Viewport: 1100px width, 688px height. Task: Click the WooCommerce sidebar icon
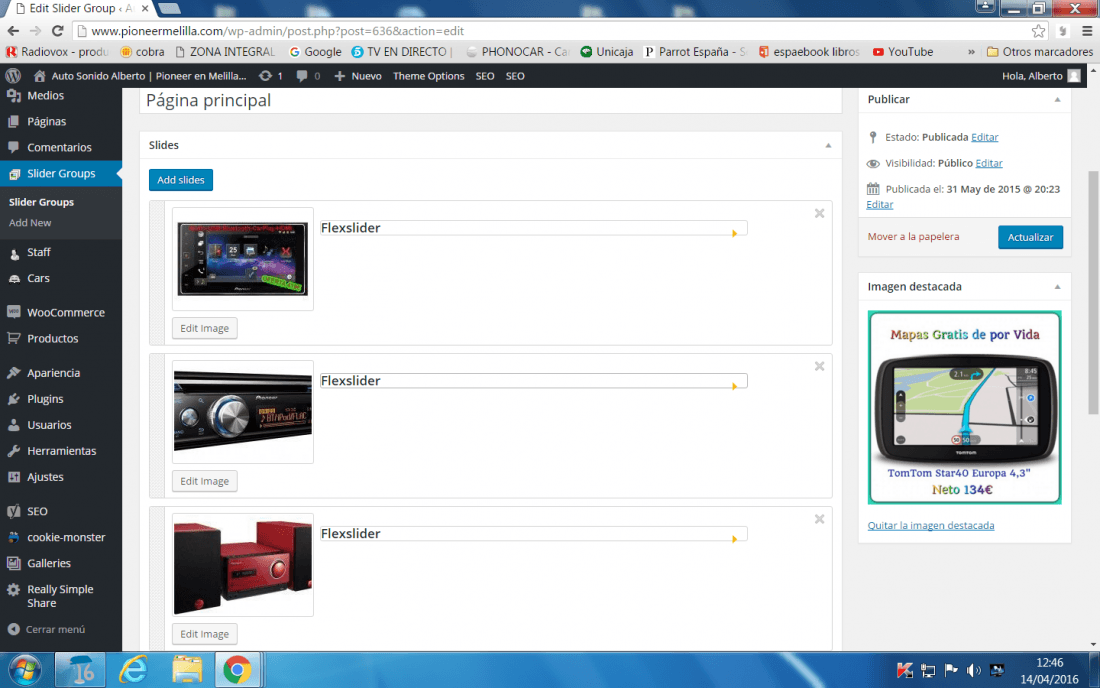pos(13,312)
